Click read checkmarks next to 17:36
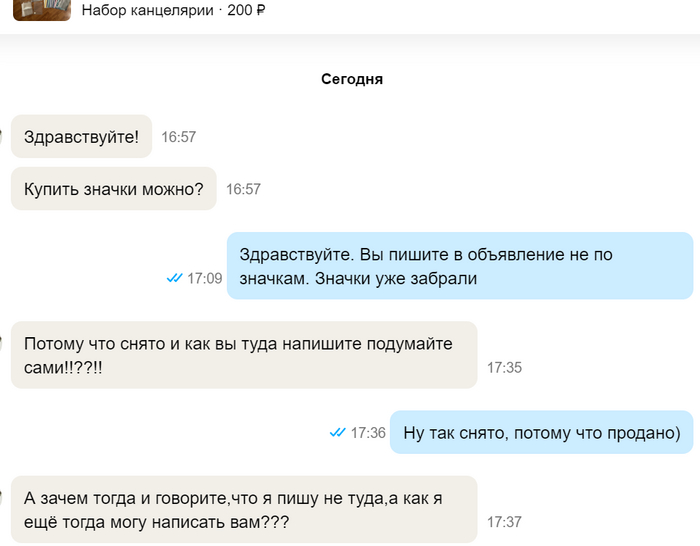This screenshot has height=546, width=700. (337, 433)
